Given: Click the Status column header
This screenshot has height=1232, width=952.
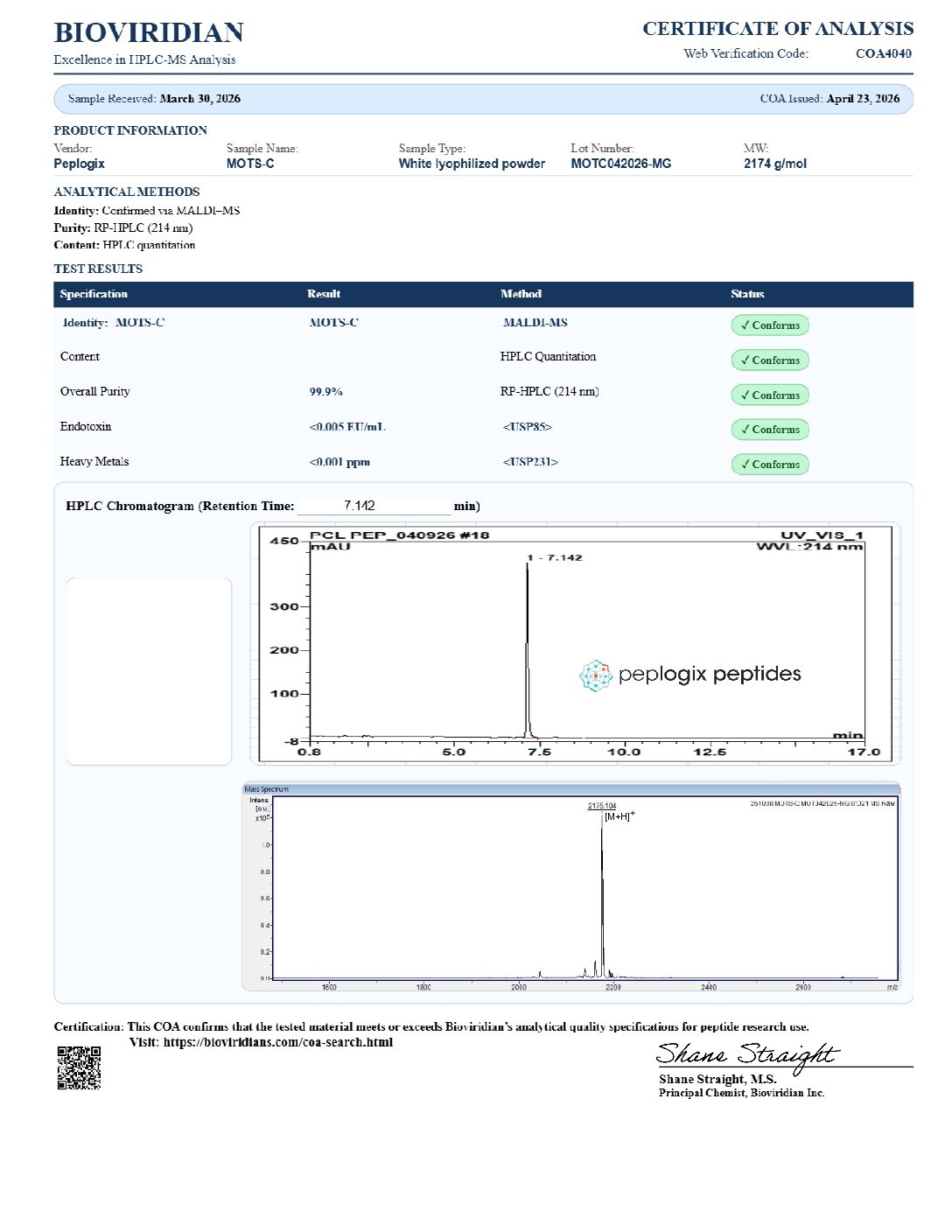Looking at the screenshot, I should [x=747, y=294].
